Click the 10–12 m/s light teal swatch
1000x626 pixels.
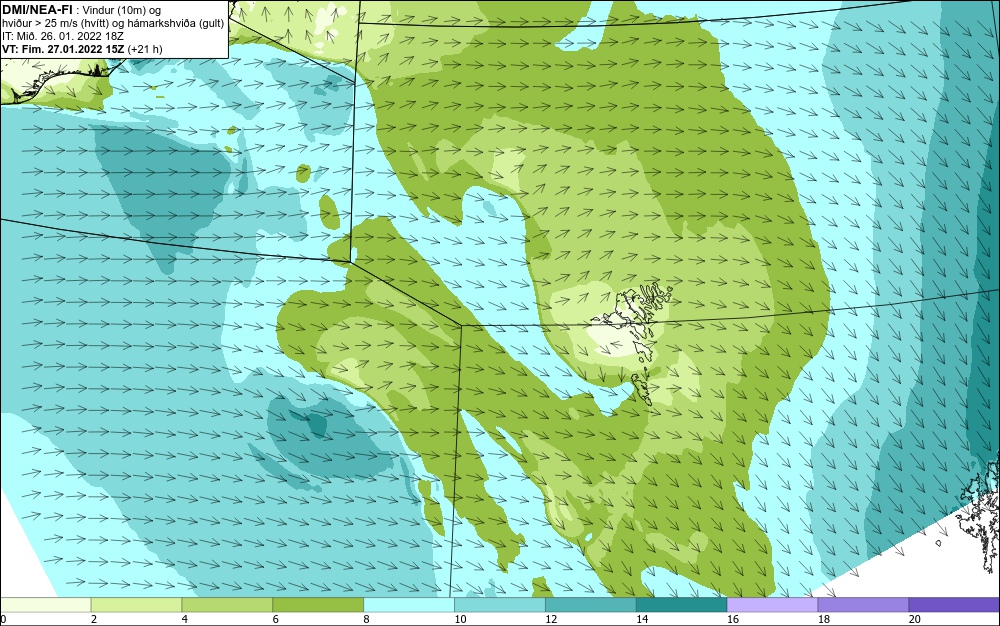[500, 604]
